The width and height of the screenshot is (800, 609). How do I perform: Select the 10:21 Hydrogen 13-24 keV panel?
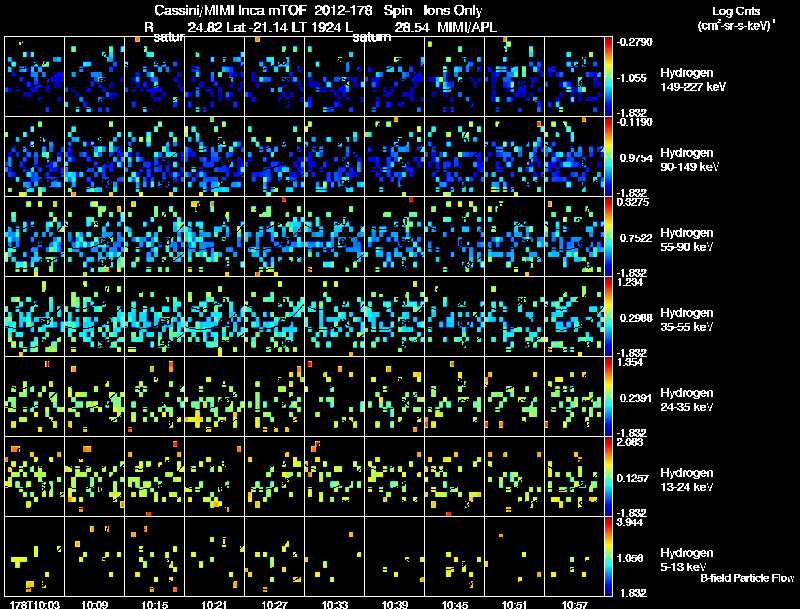[x=215, y=476]
